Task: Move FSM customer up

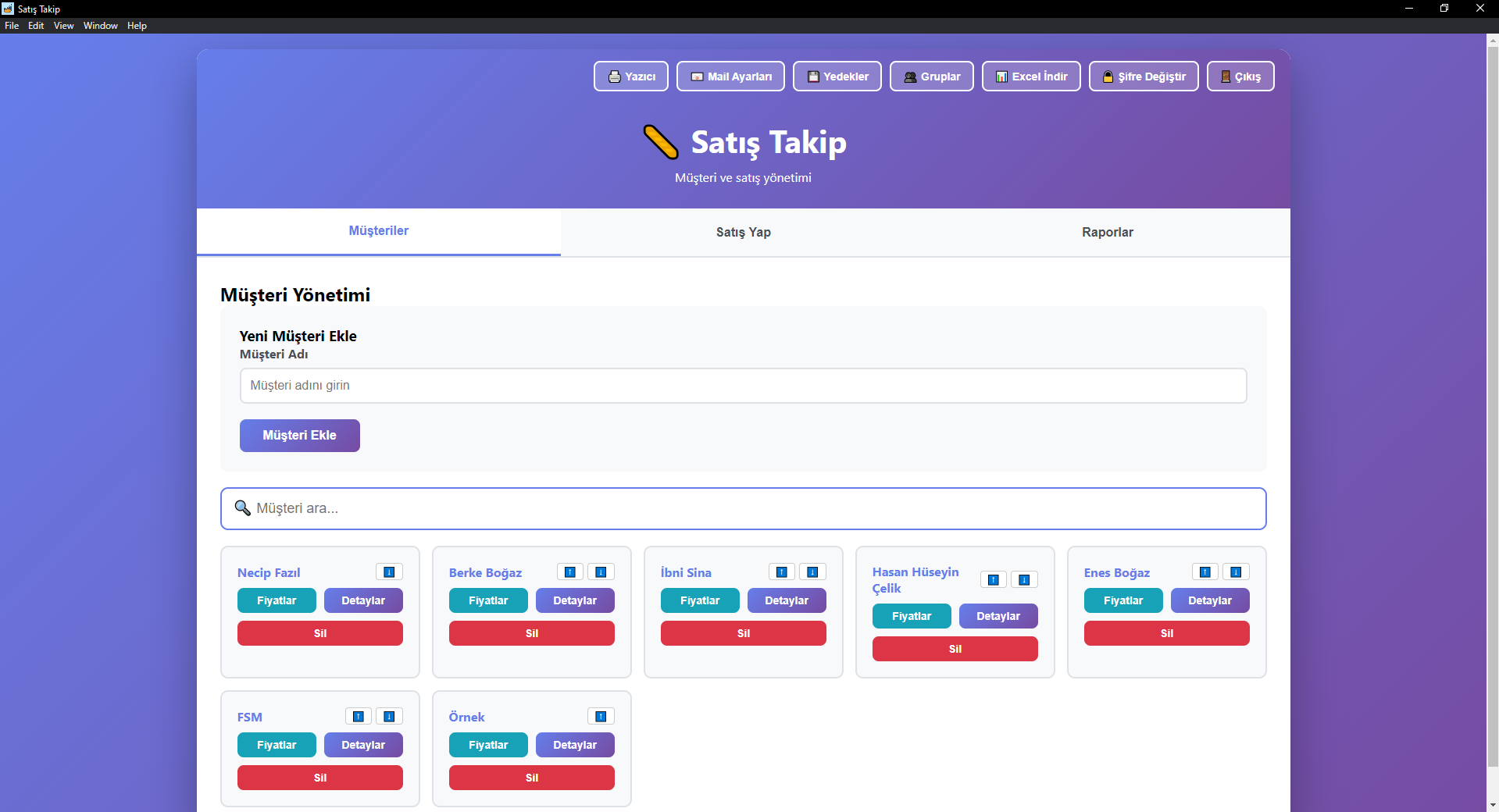Action: point(359,717)
